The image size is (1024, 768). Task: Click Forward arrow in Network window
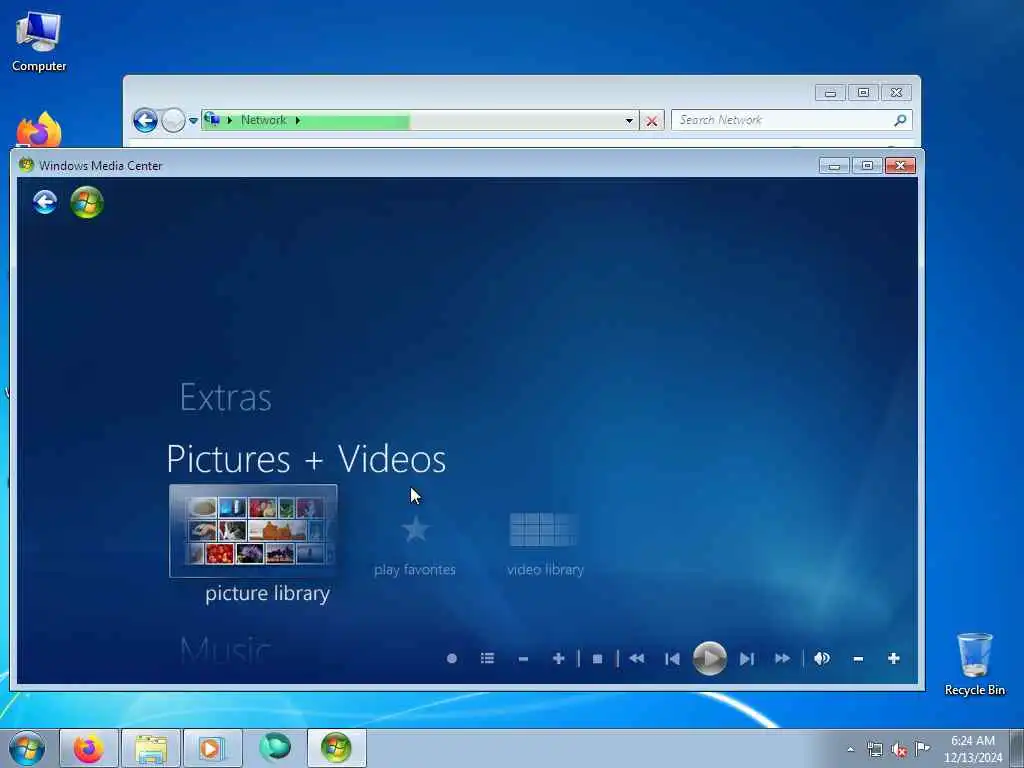point(173,120)
